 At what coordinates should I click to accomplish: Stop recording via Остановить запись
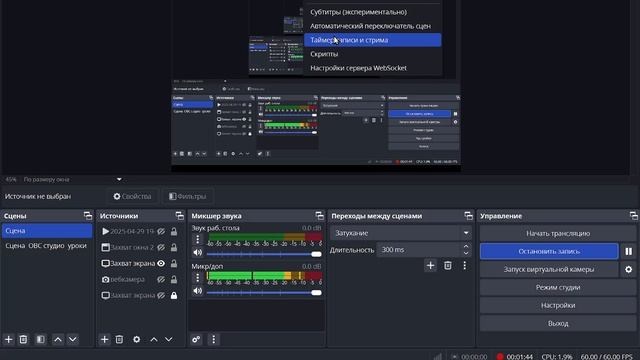549,251
